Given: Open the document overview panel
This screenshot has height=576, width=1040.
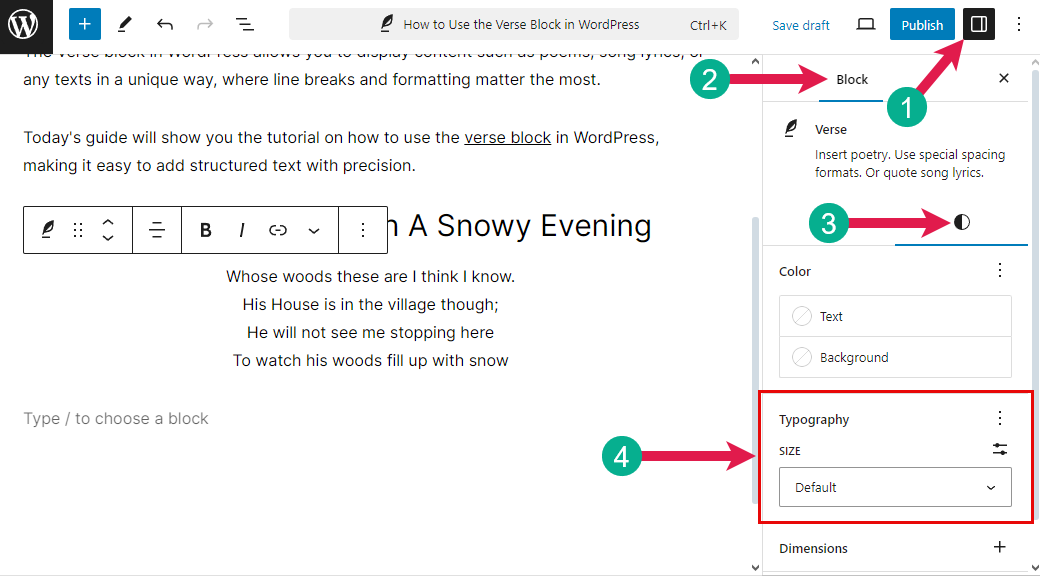Looking at the screenshot, I should point(245,23).
